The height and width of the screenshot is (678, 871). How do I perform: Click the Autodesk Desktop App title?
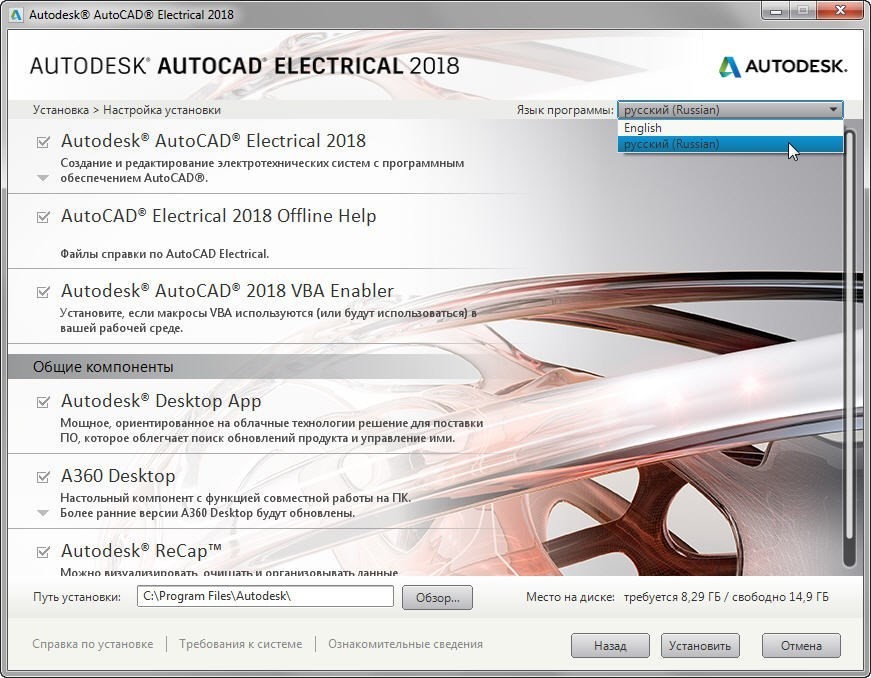161,401
